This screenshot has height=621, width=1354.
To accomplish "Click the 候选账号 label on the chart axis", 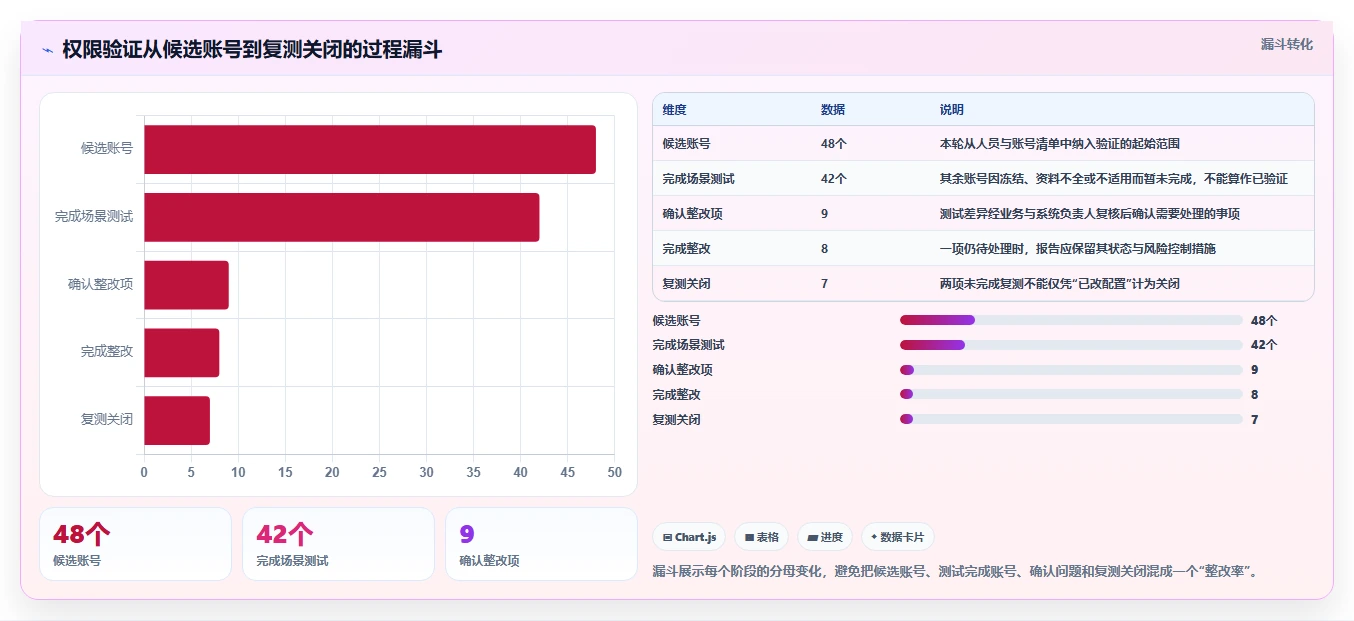I will [107, 149].
